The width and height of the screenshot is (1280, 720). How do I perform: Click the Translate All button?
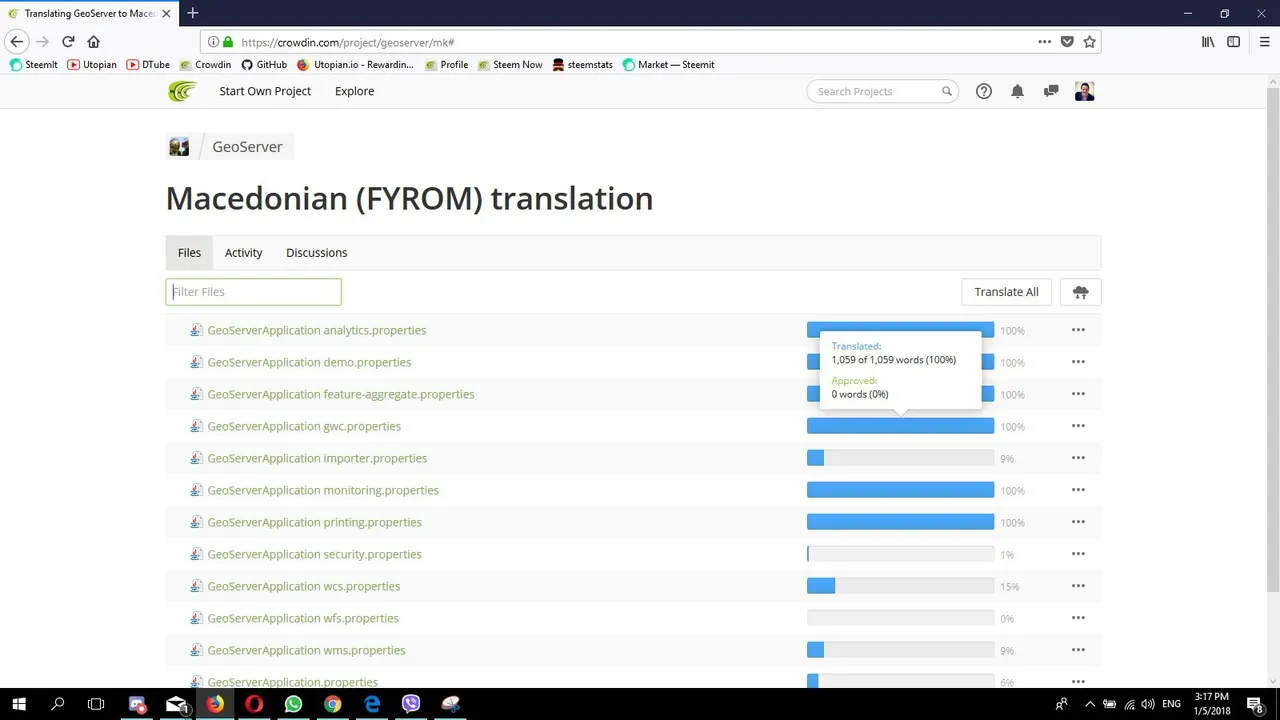tap(1006, 292)
